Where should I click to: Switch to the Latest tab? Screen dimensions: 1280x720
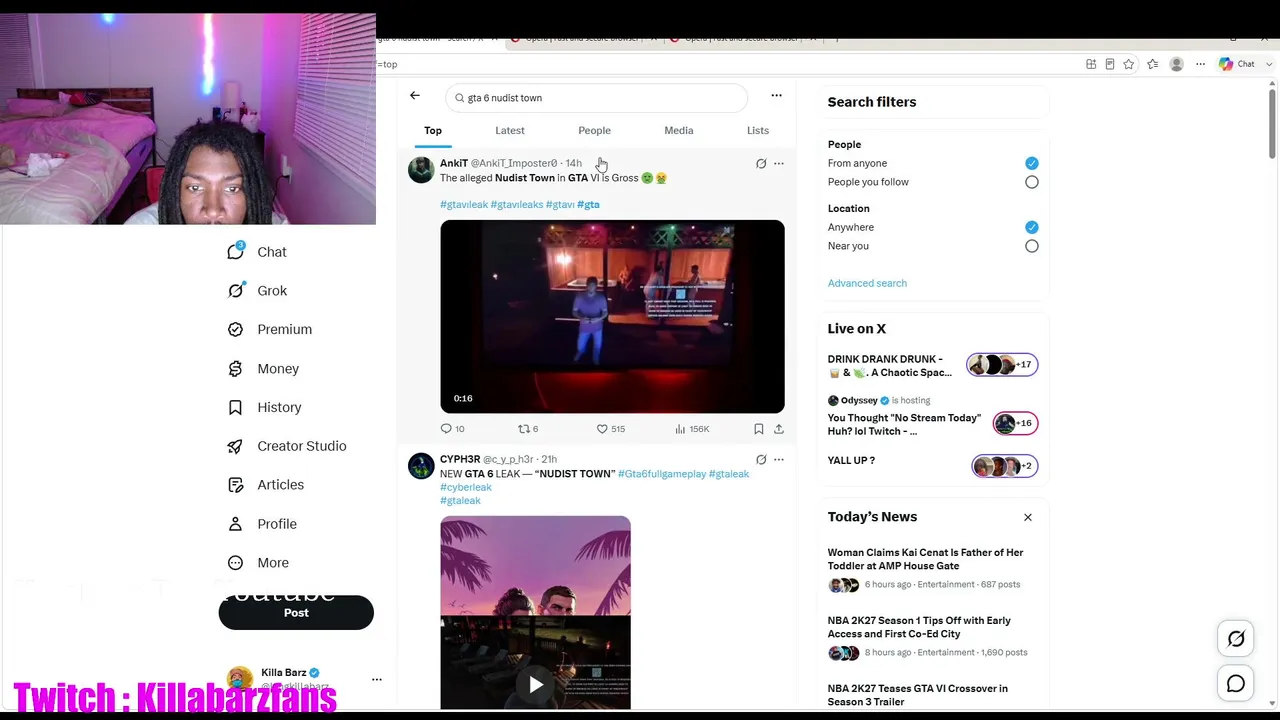point(510,130)
